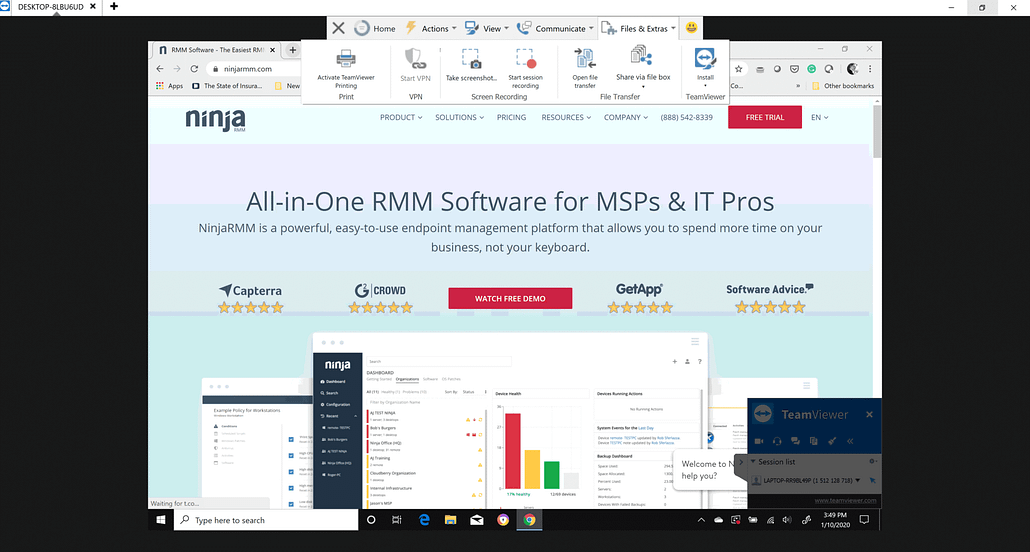
Task: Open Task View on the taskbar
Action: coord(397,520)
